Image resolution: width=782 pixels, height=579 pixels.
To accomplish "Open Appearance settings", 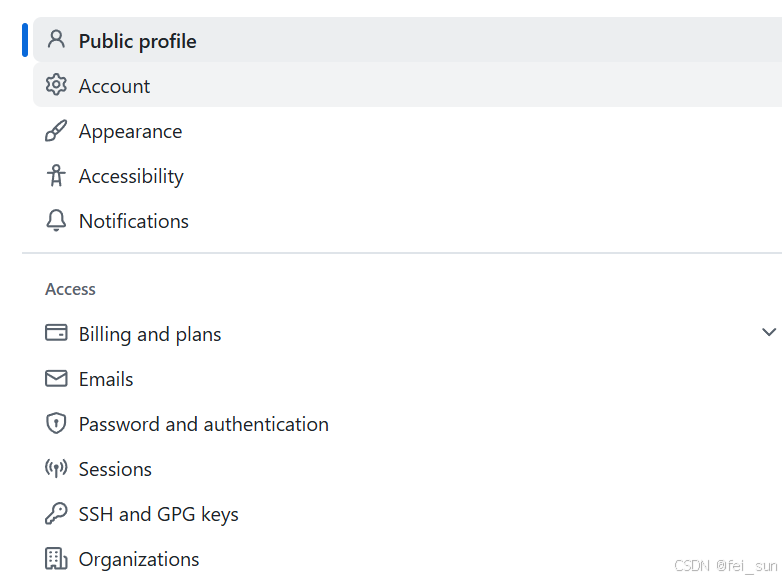I will (x=130, y=131).
